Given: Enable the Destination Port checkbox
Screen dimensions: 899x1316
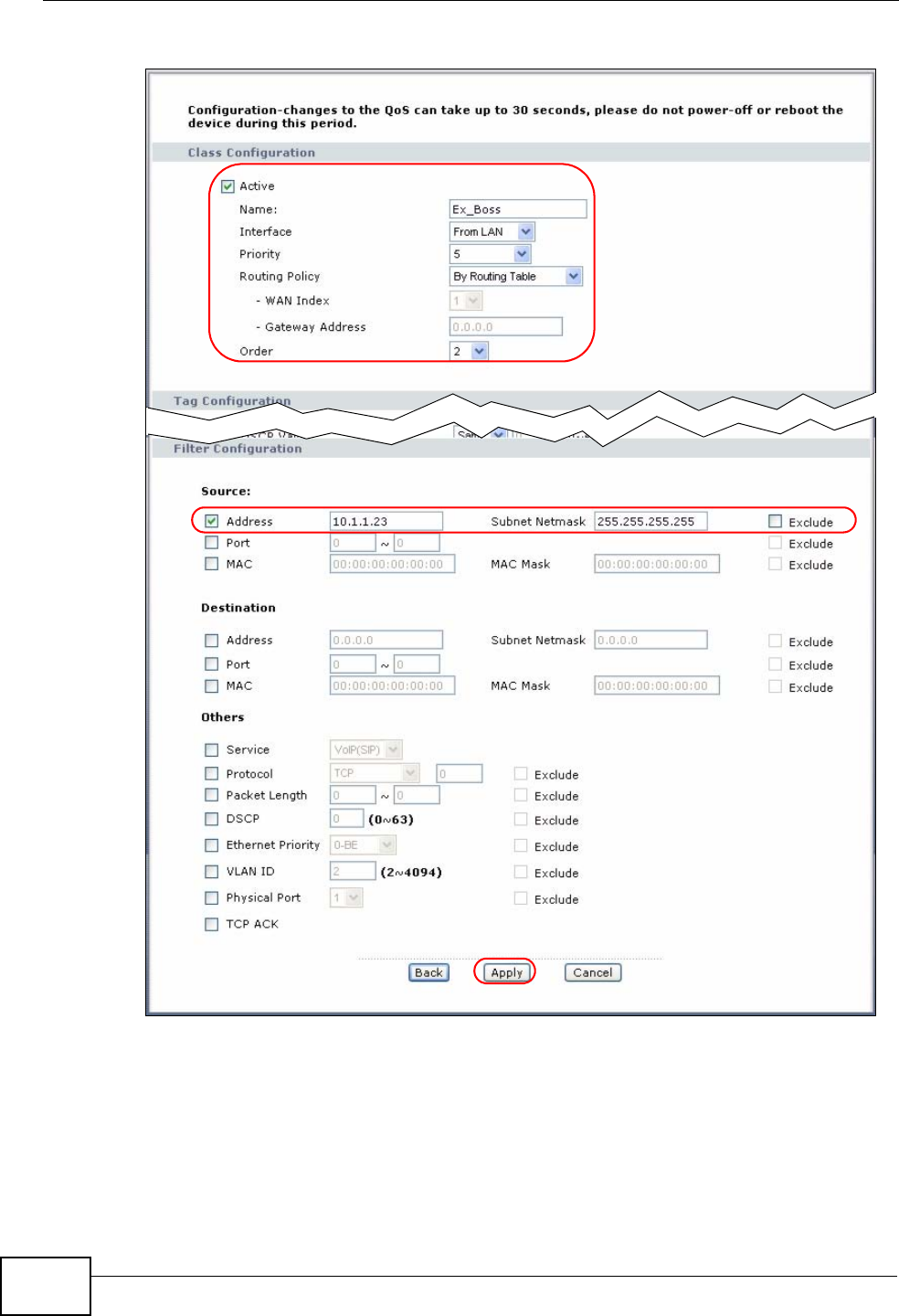Looking at the screenshot, I should click(212, 664).
